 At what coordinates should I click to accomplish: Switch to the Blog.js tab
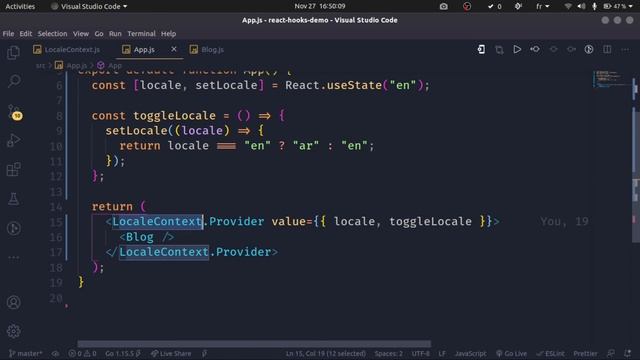tap(207, 49)
